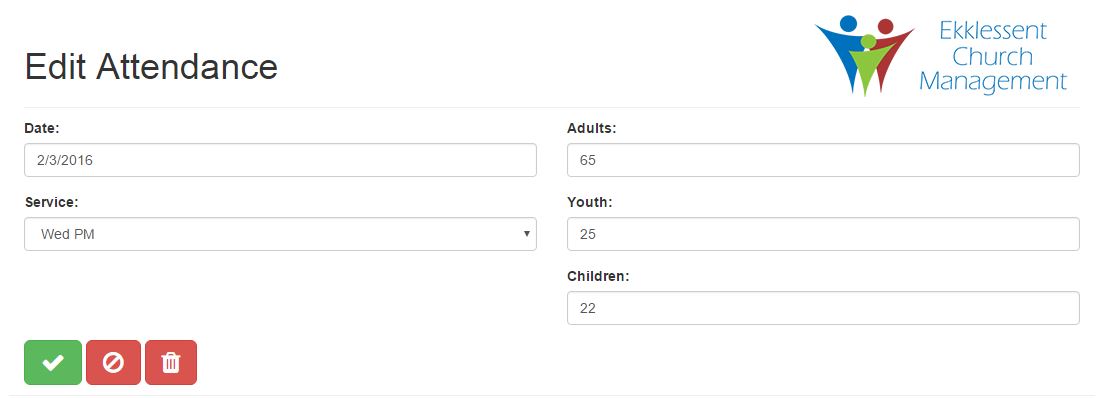Click the Ekklessent Church Management logo text
This screenshot has height=398, width=1103.
pos(993,56)
